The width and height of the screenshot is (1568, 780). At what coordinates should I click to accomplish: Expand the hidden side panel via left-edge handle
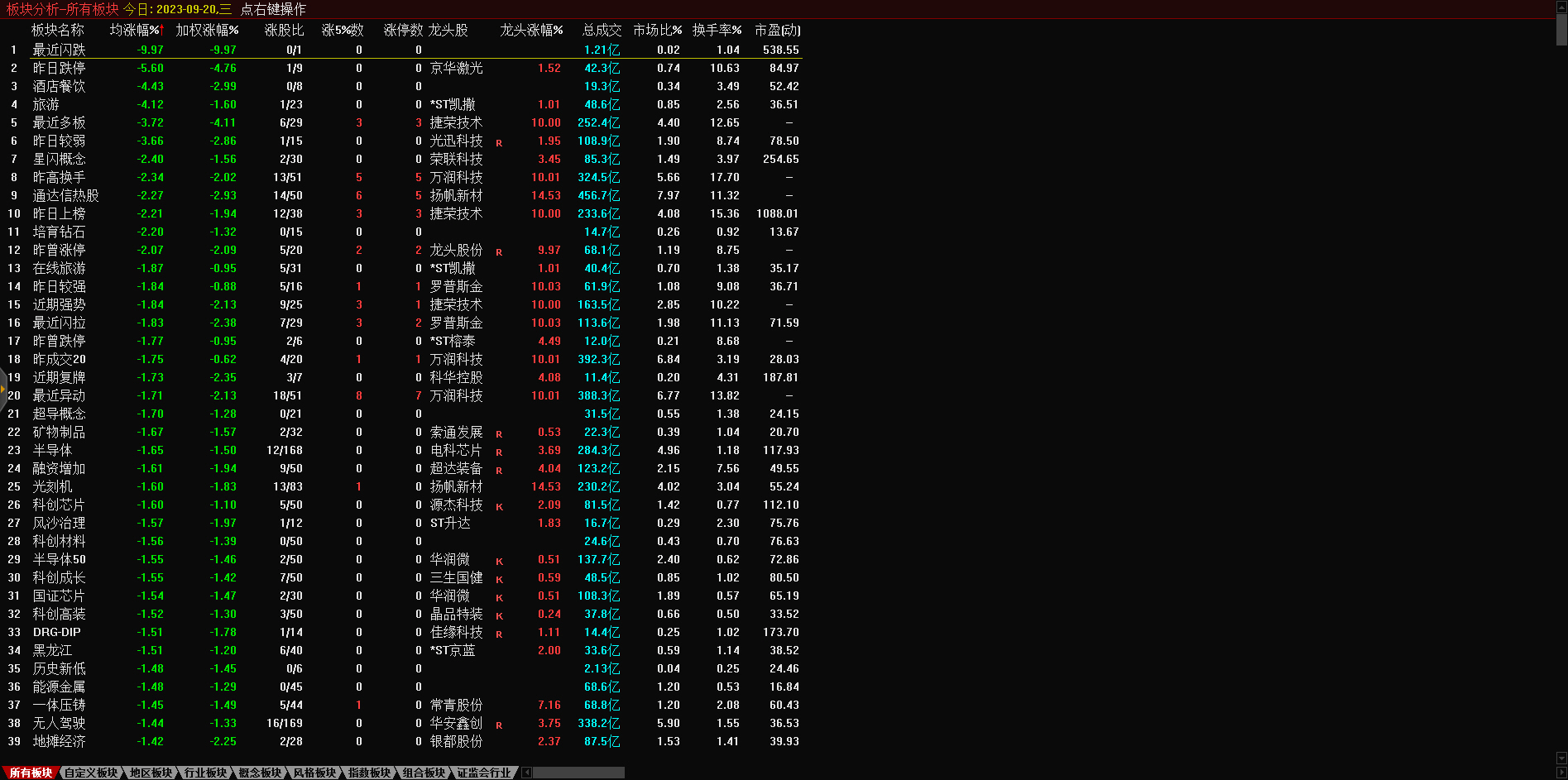[x=3, y=389]
